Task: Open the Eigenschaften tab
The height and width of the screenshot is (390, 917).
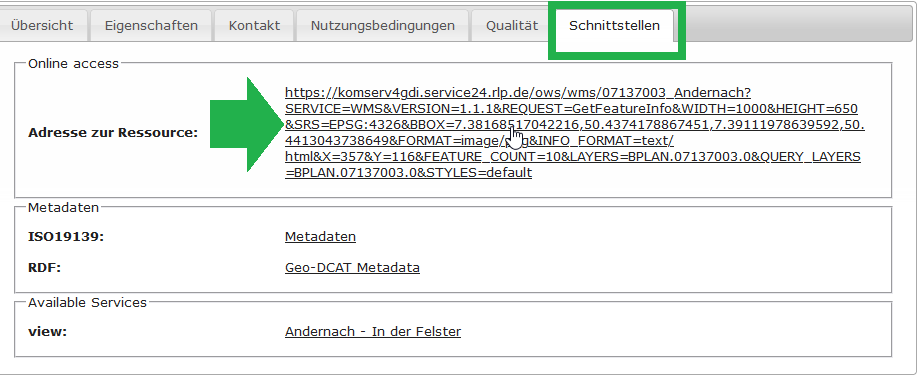Action: (x=151, y=26)
